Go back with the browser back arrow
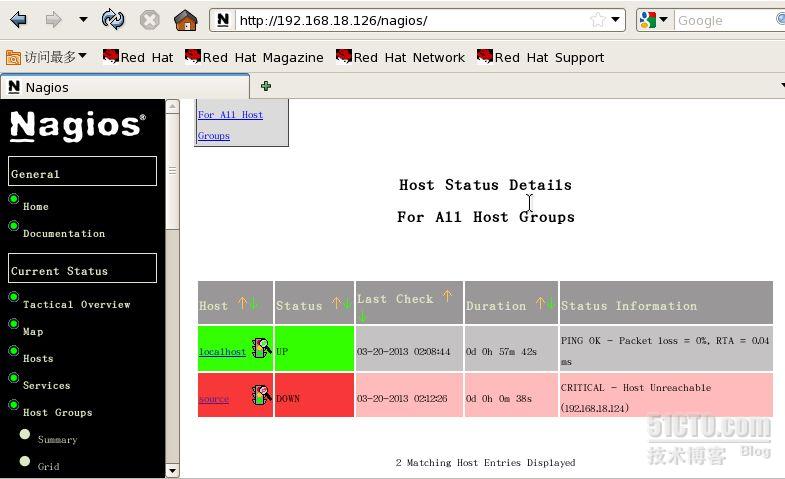This screenshot has height=479, width=785. (x=19, y=20)
